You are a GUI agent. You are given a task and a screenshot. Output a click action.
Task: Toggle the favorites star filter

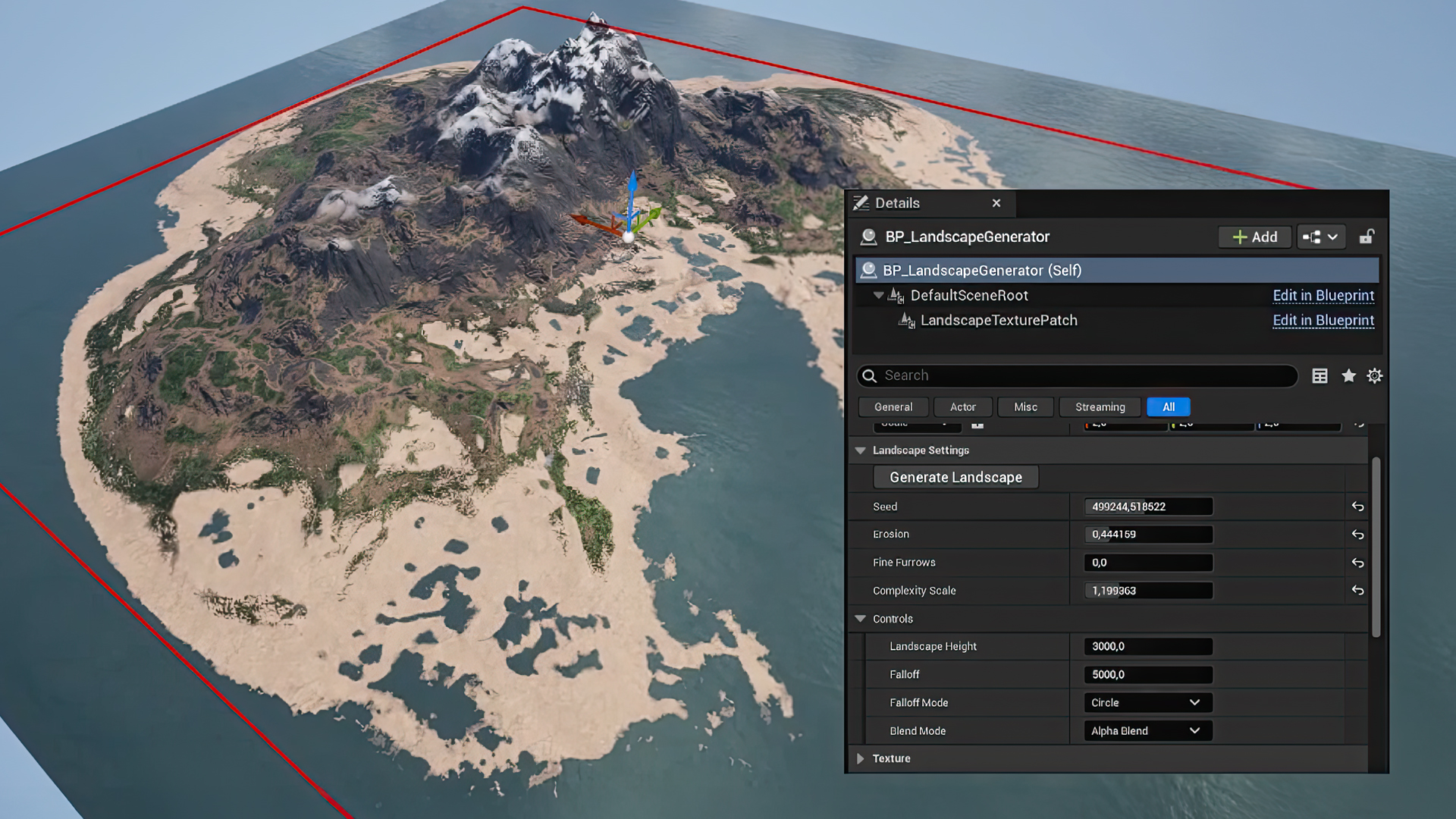click(1348, 376)
